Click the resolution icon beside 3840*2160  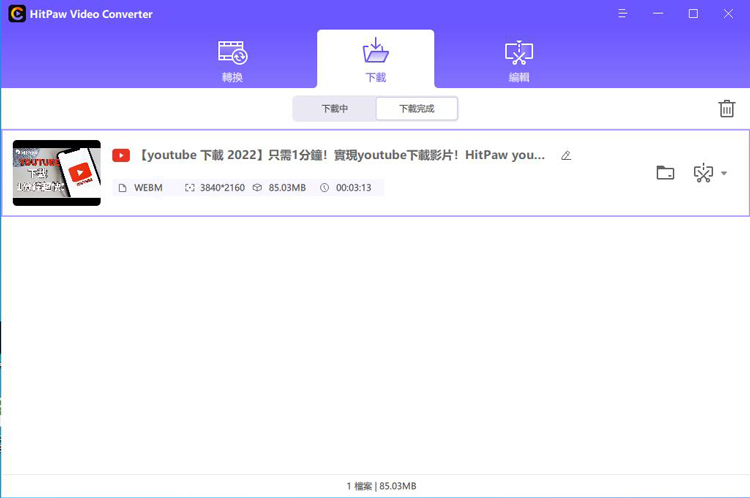[189, 188]
